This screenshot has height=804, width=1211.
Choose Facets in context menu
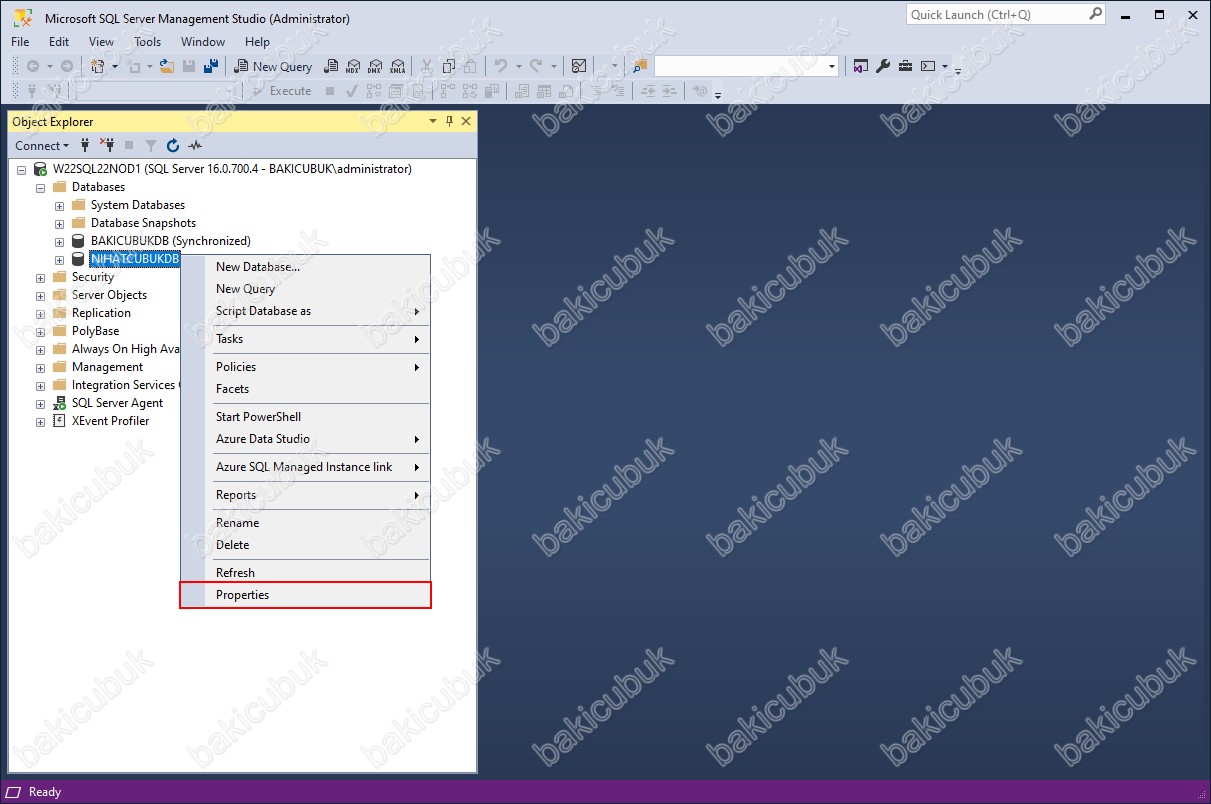305,389
